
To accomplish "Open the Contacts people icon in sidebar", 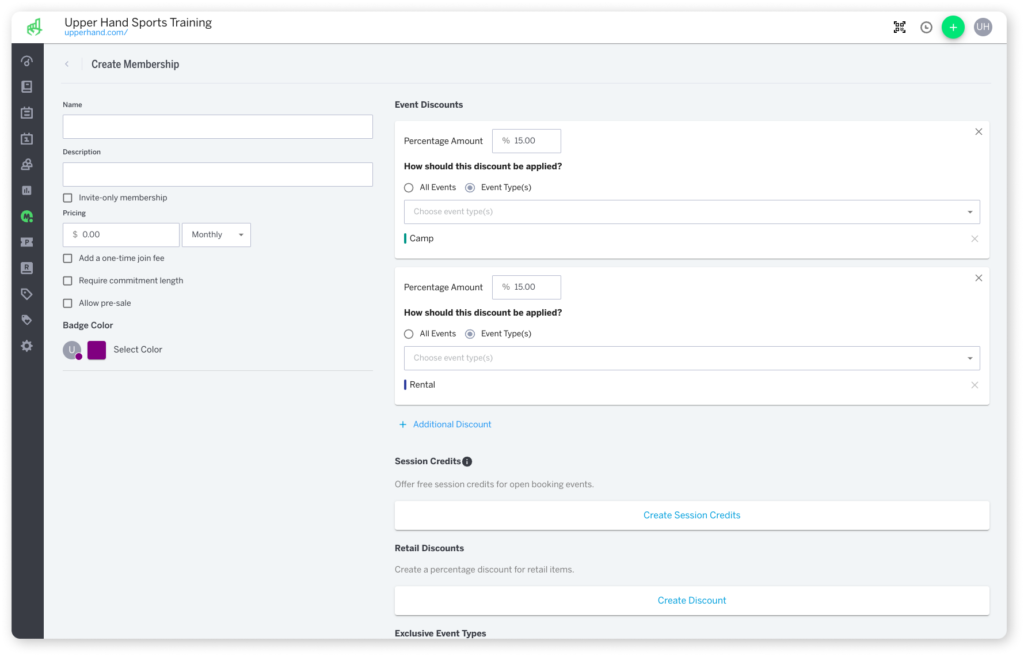I will click(27, 165).
